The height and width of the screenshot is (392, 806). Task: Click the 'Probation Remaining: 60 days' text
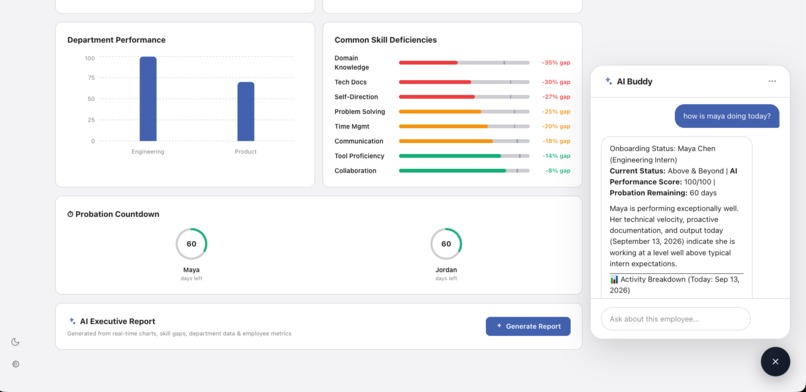[x=663, y=193]
